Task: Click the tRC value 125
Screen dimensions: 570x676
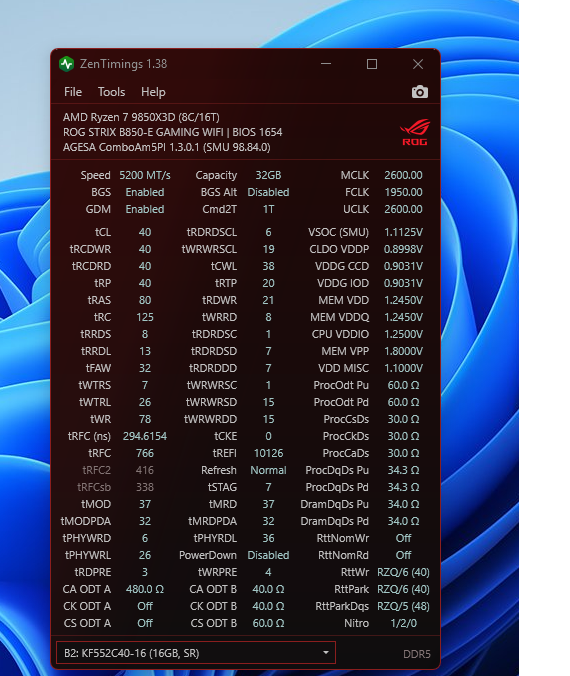Action: point(145,317)
